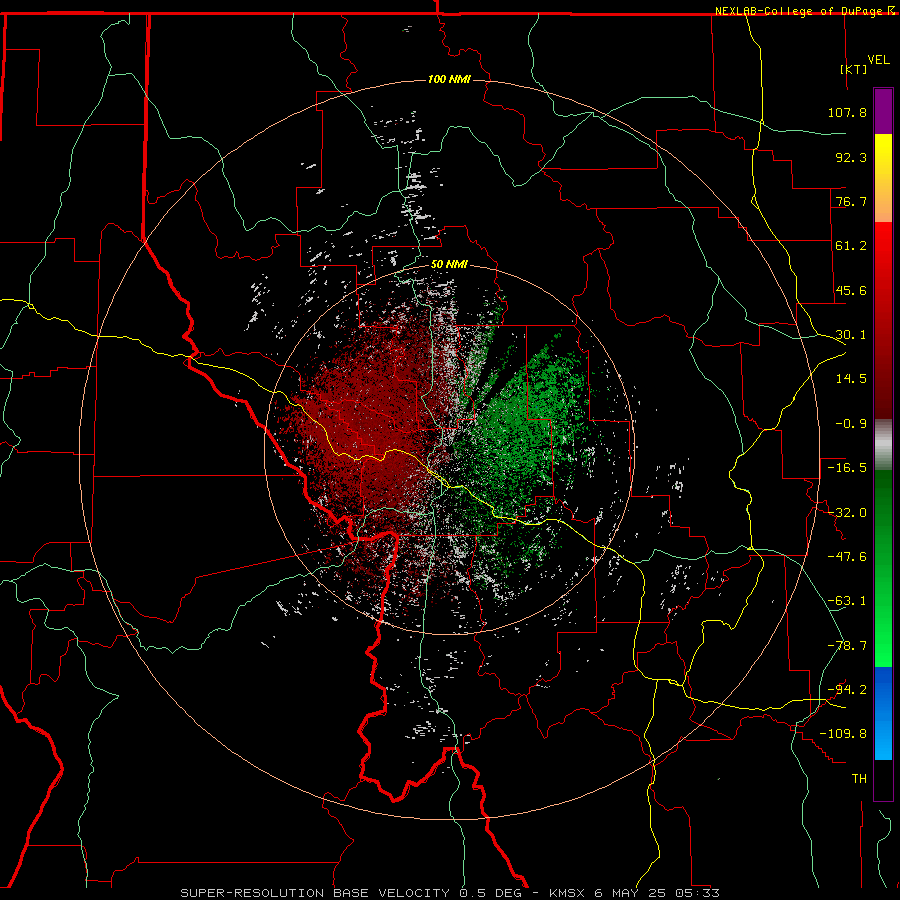Viewport: 900px width, 900px height.
Task: Click the yellow-orange segment of color bar
Action: coord(883,178)
